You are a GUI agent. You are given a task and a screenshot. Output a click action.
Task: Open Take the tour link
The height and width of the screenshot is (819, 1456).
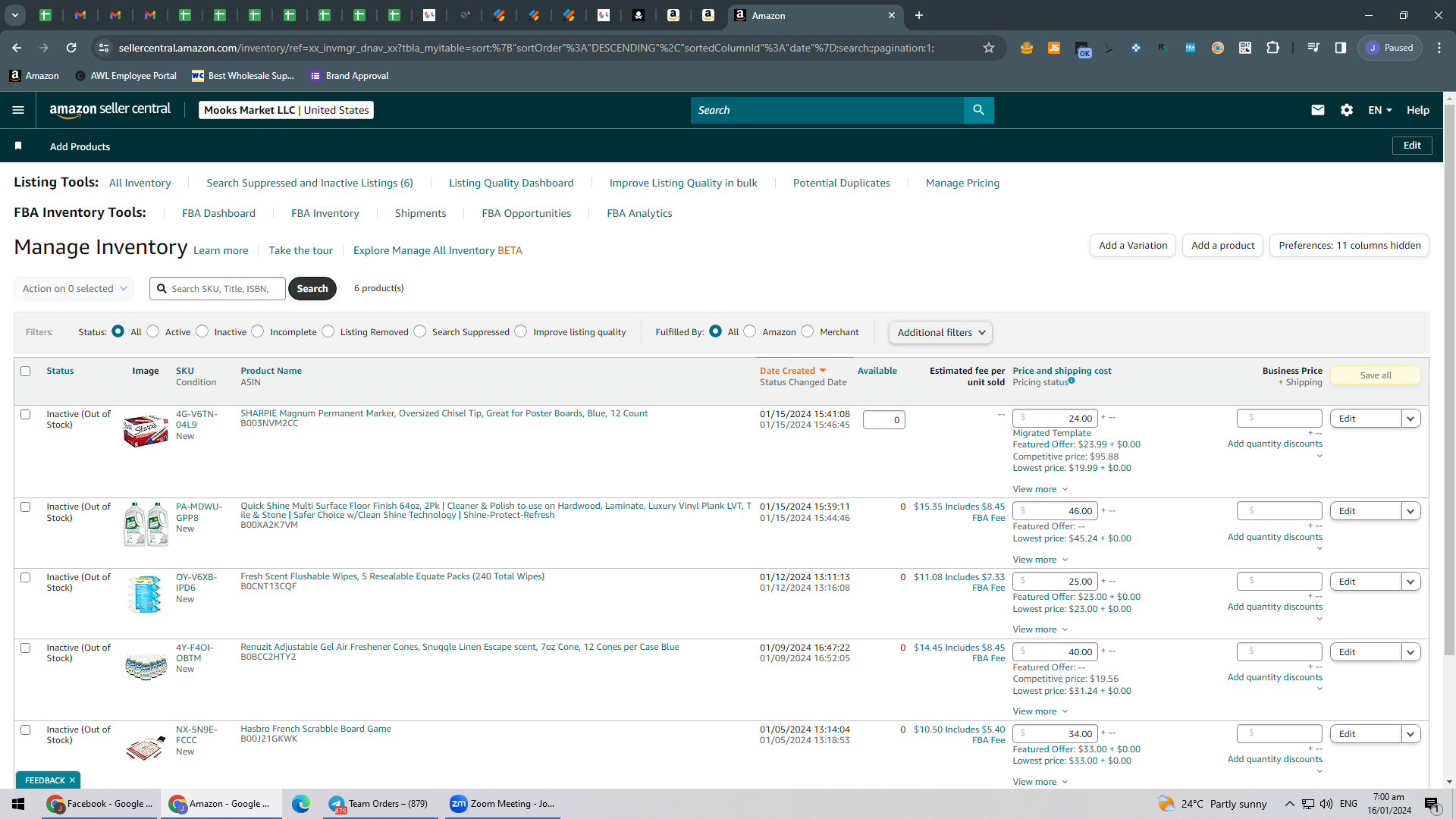[300, 250]
